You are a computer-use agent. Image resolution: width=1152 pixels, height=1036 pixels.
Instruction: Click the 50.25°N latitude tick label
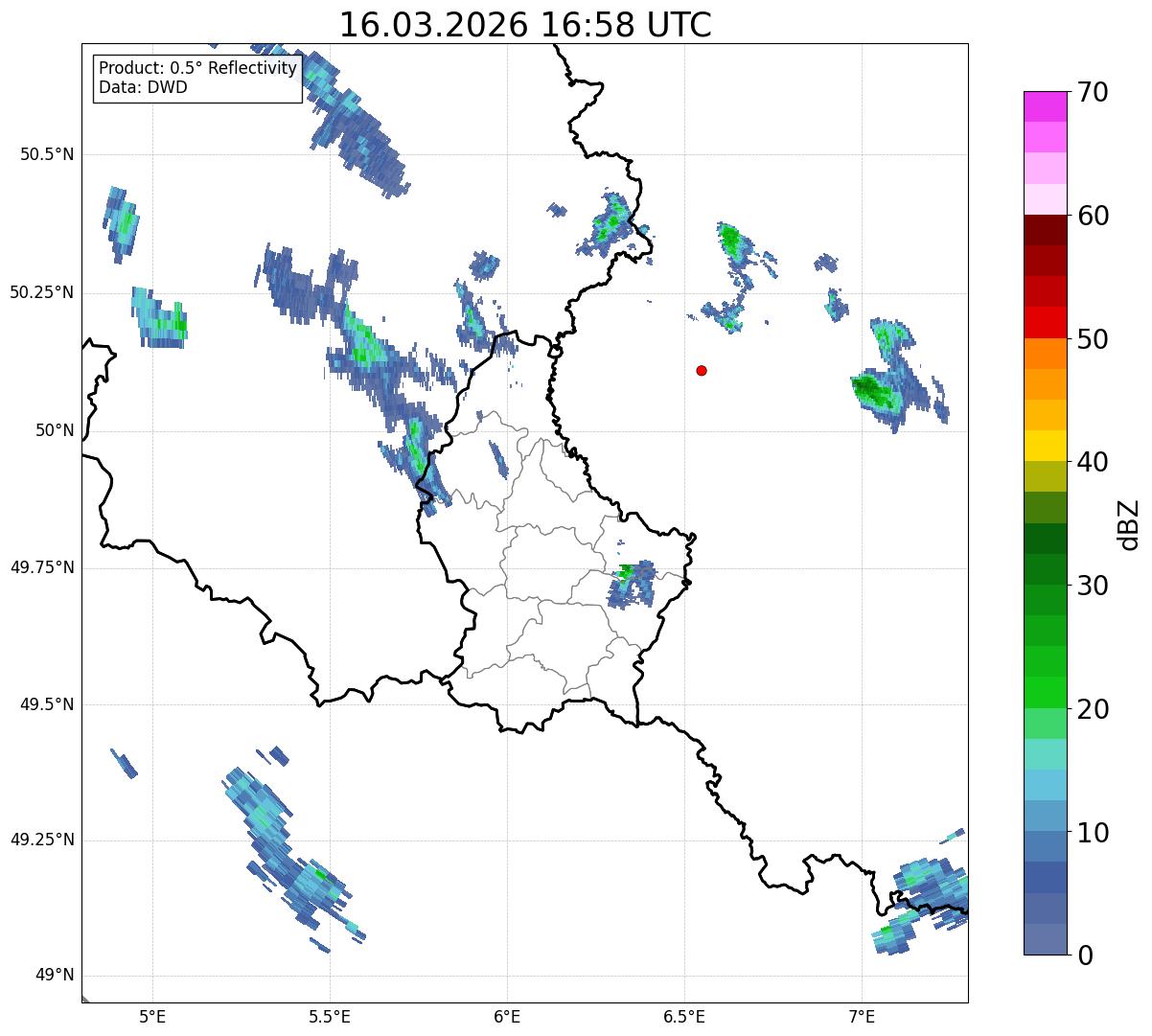tap(42, 292)
